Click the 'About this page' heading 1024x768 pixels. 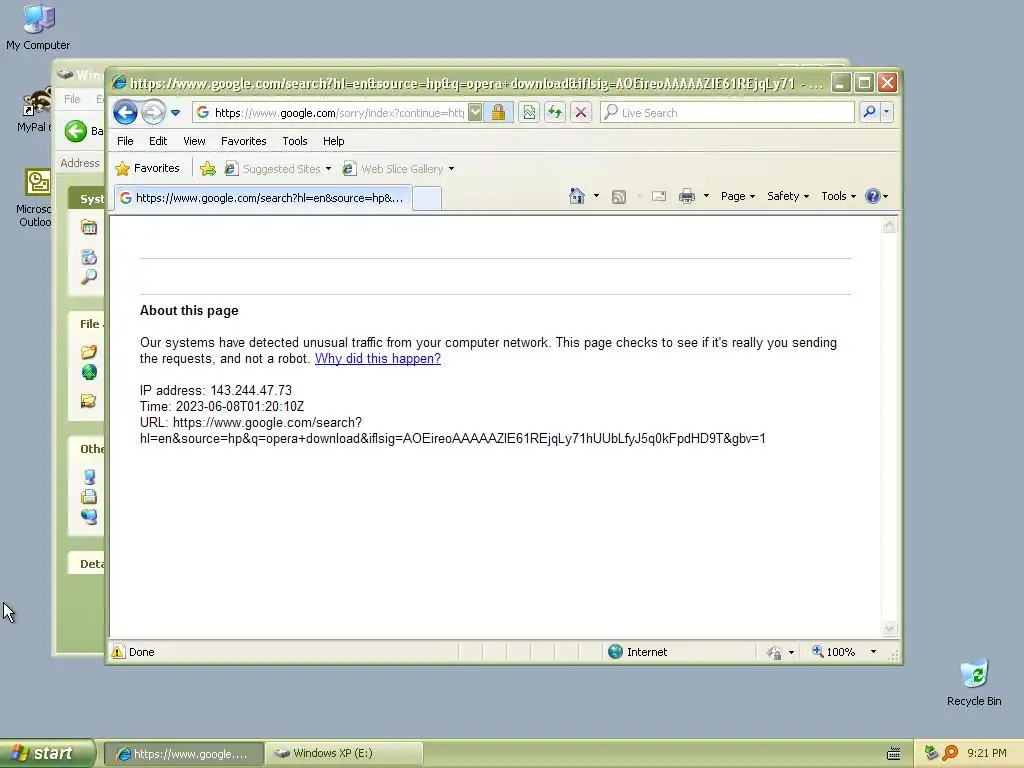coord(189,311)
